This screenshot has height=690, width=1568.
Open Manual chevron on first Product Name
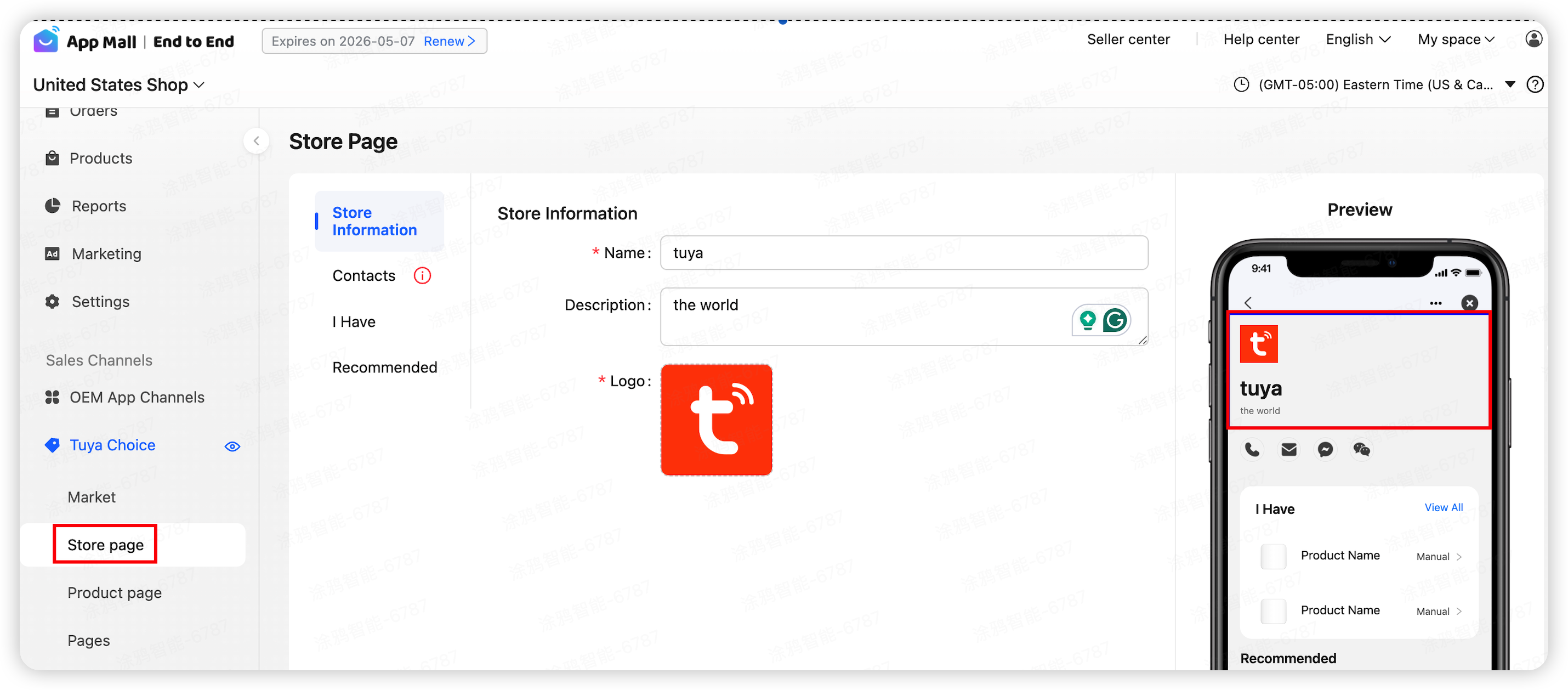pyautogui.click(x=1458, y=557)
